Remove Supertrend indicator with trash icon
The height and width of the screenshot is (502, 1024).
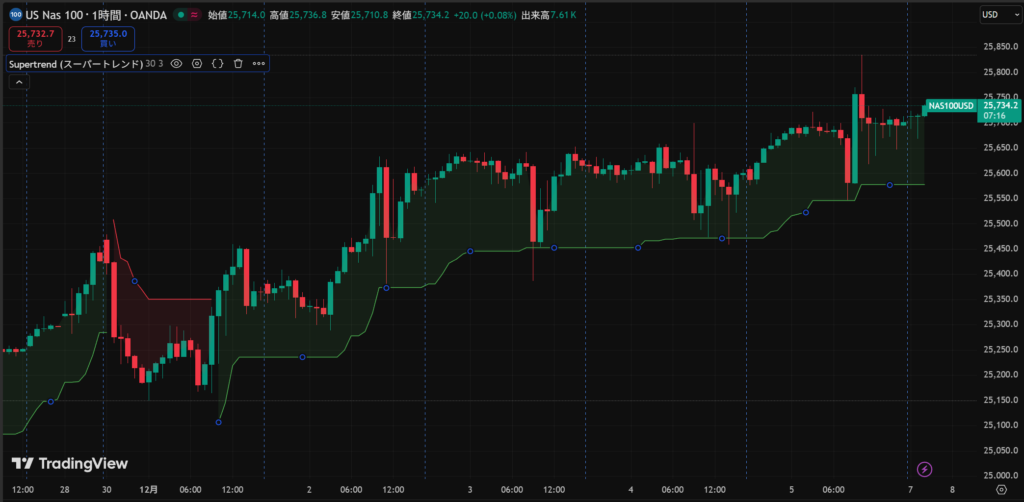click(x=238, y=63)
